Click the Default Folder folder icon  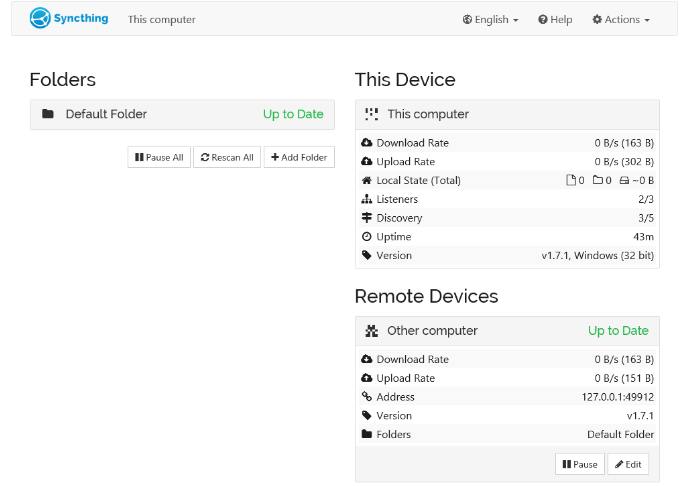pos(48,114)
